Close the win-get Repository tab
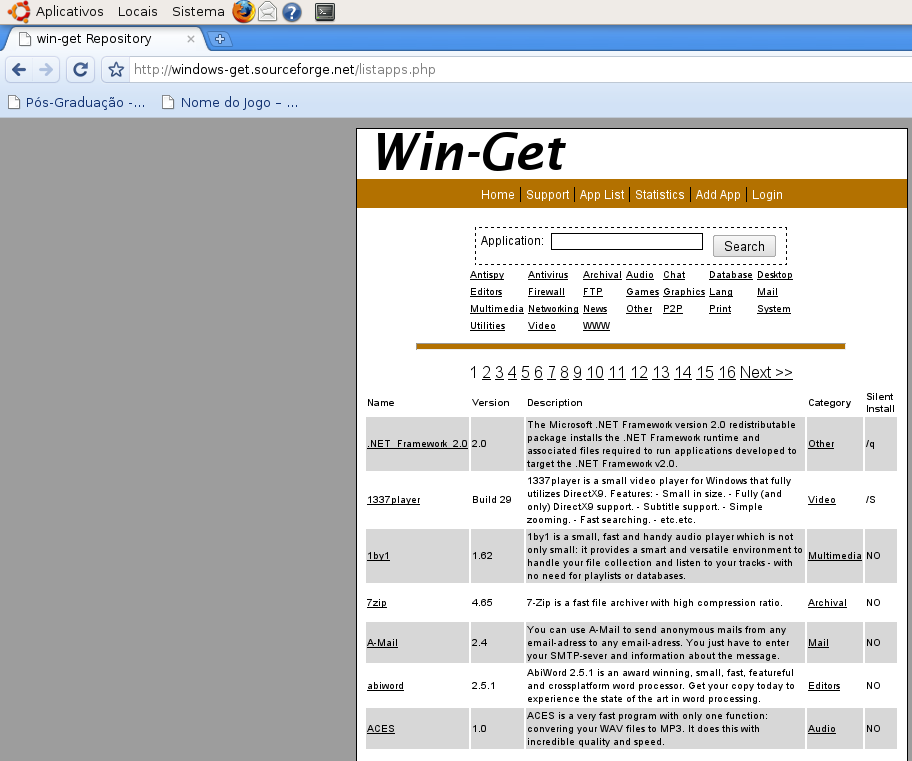 click(190, 39)
